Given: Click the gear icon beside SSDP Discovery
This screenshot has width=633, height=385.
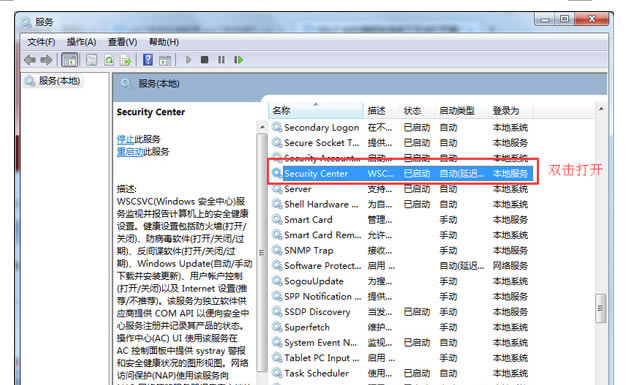Looking at the screenshot, I should click(277, 312).
